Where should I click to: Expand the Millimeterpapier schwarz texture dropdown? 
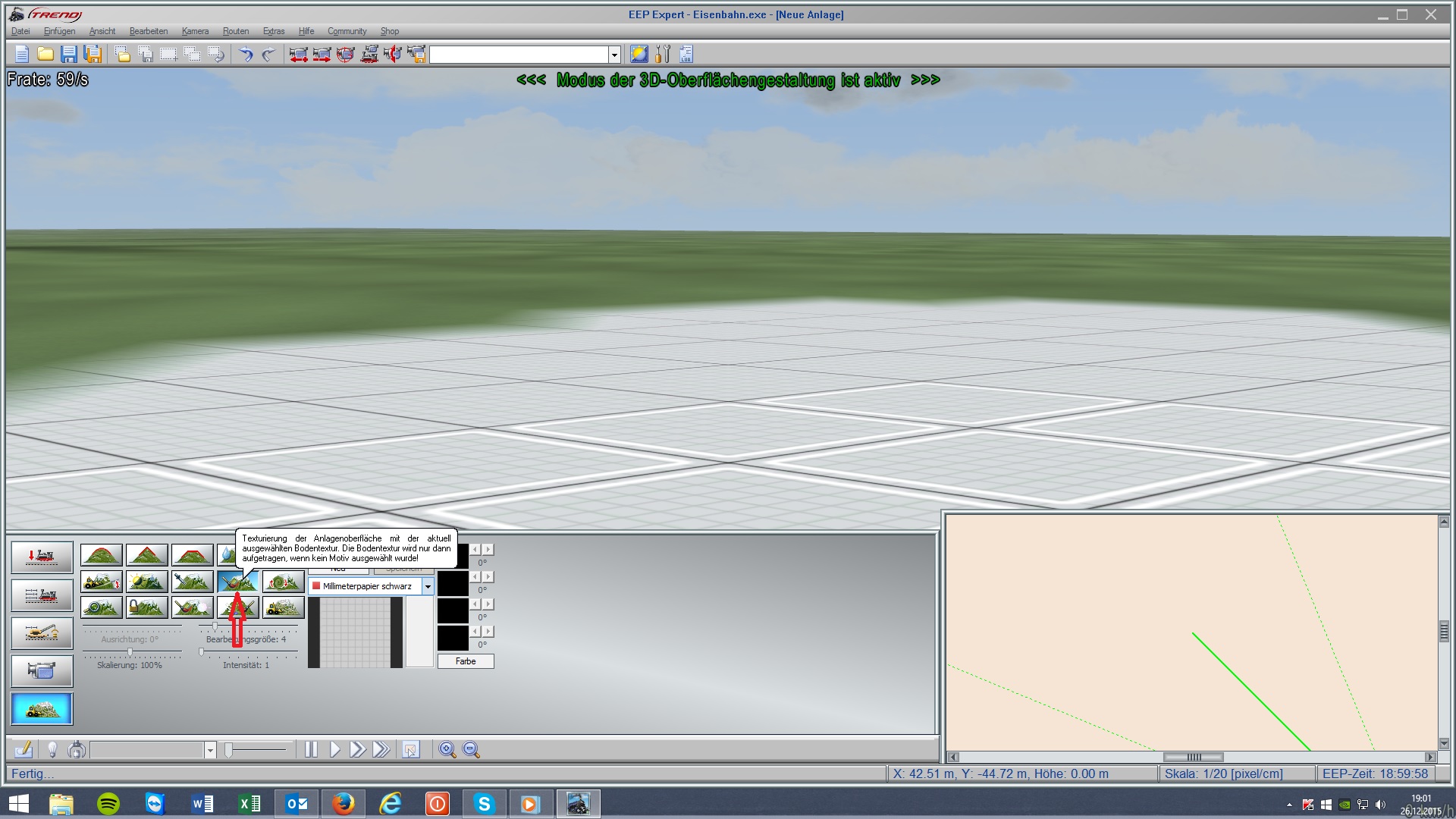(428, 586)
